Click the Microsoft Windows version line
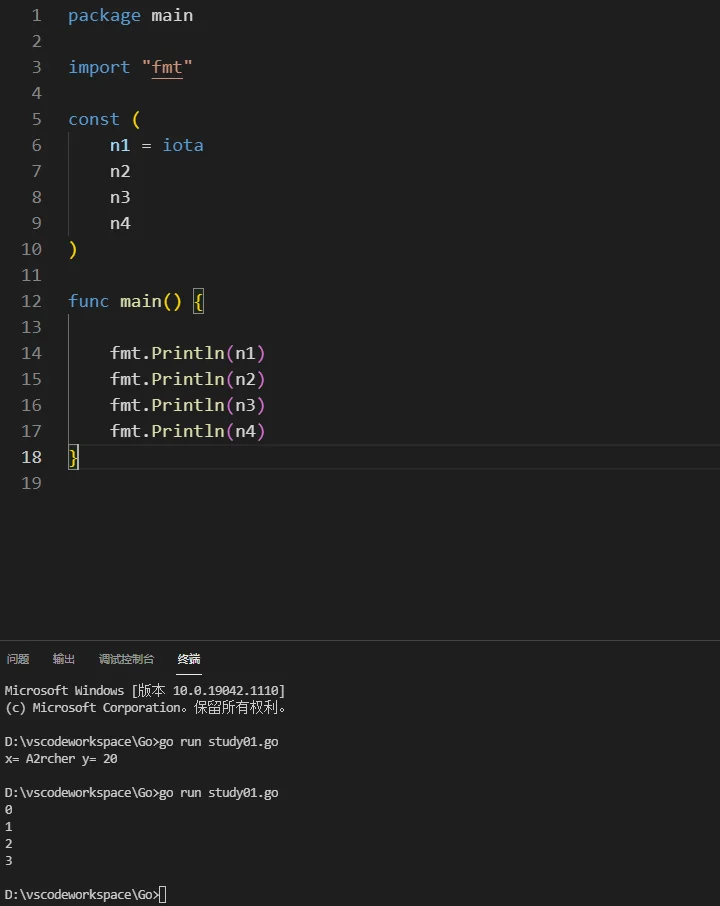Image resolution: width=720 pixels, height=906 pixels. click(144, 690)
